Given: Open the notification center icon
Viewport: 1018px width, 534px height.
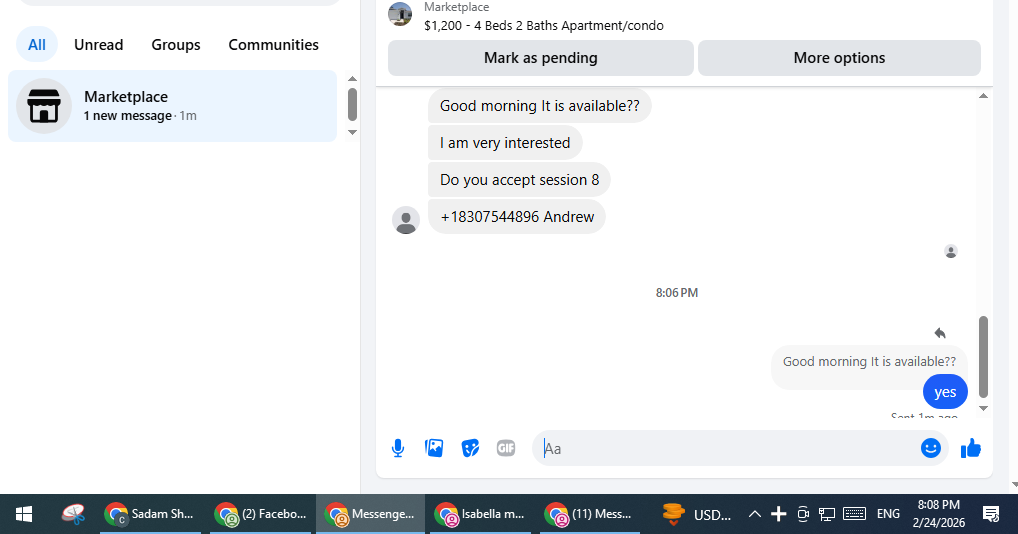Looking at the screenshot, I should click(x=991, y=515).
